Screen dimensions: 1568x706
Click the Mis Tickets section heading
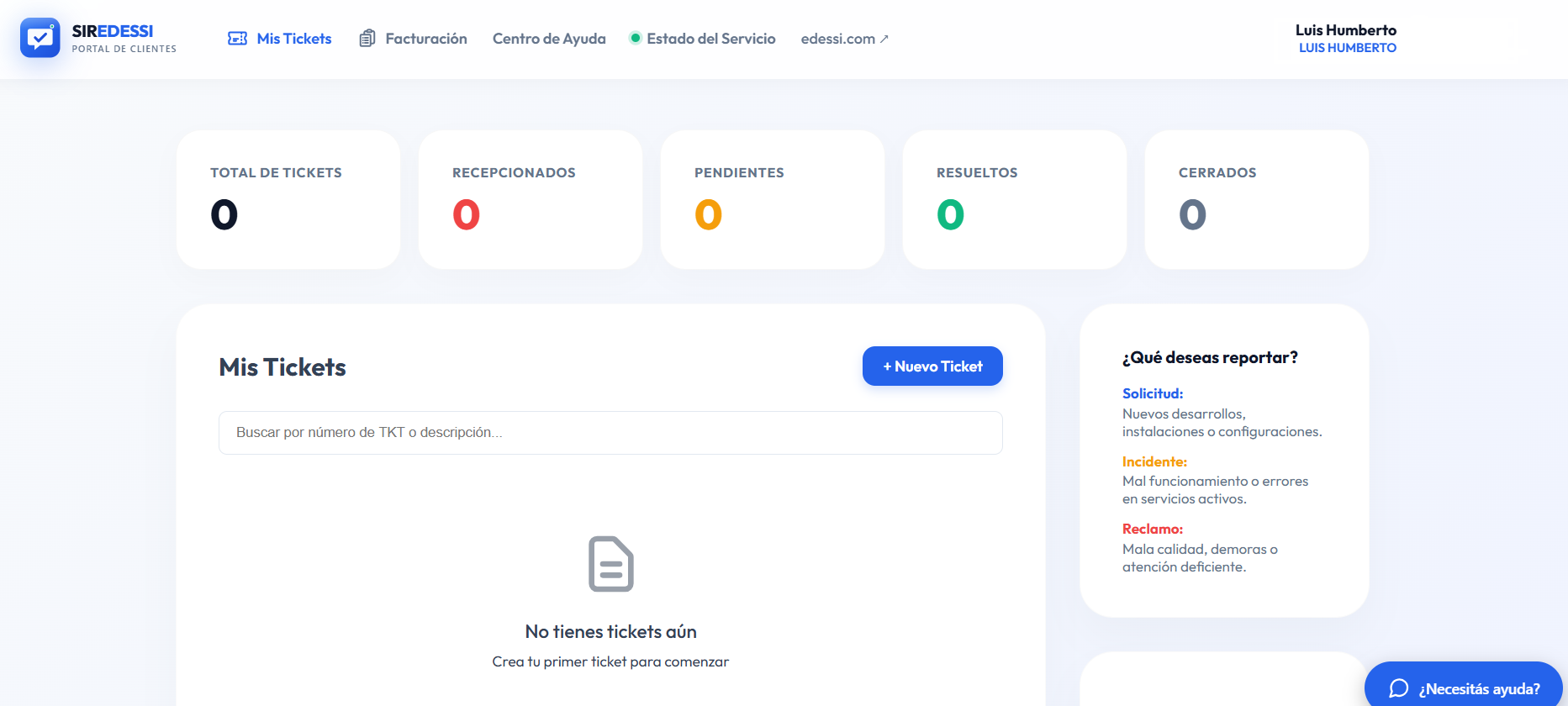(x=282, y=367)
